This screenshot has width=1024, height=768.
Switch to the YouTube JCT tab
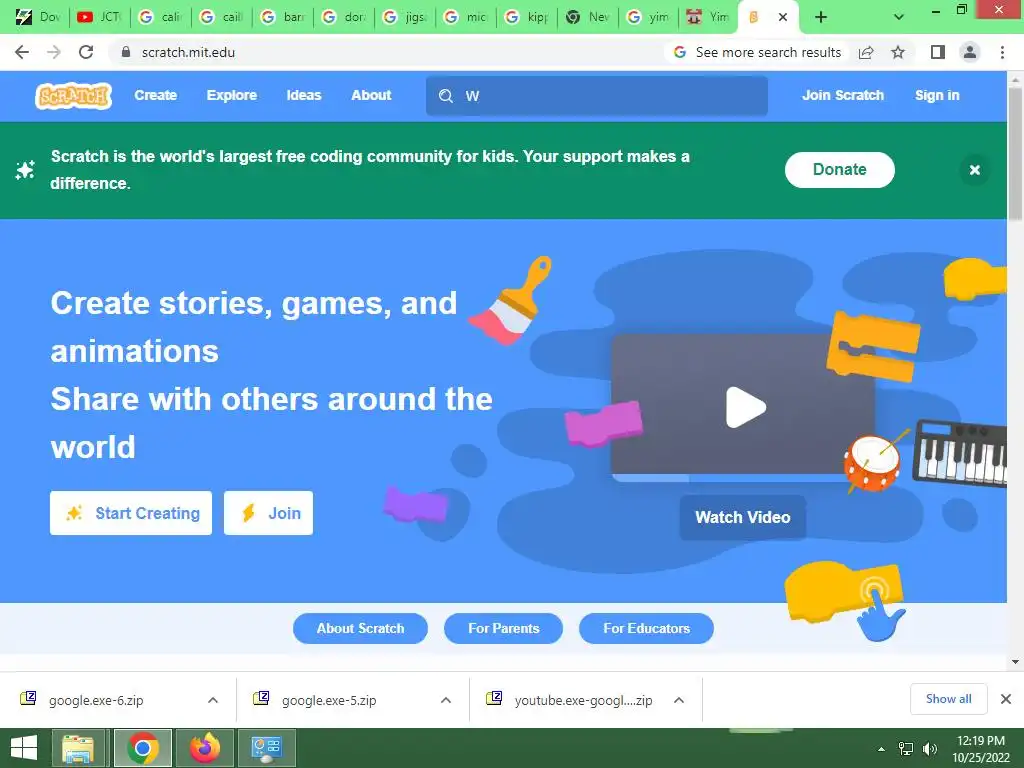pos(99,17)
